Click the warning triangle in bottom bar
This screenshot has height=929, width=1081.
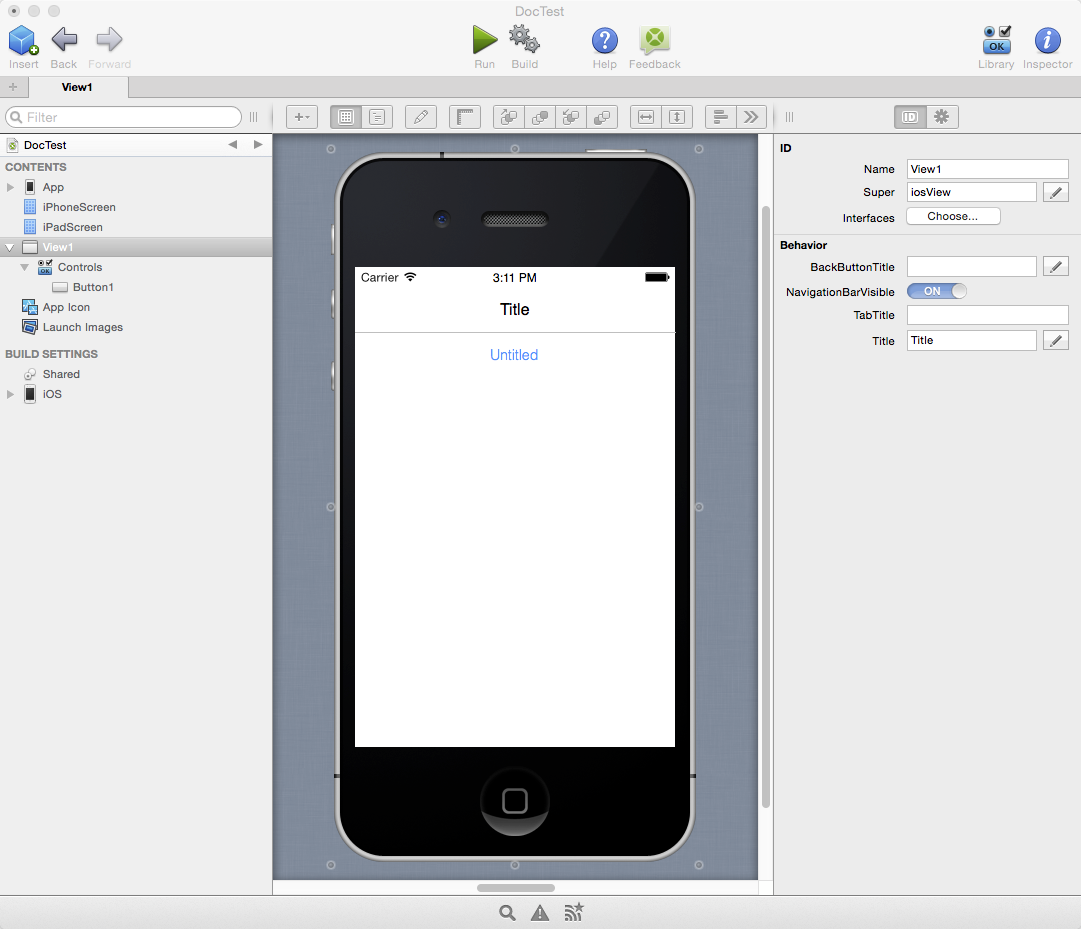pos(540,912)
